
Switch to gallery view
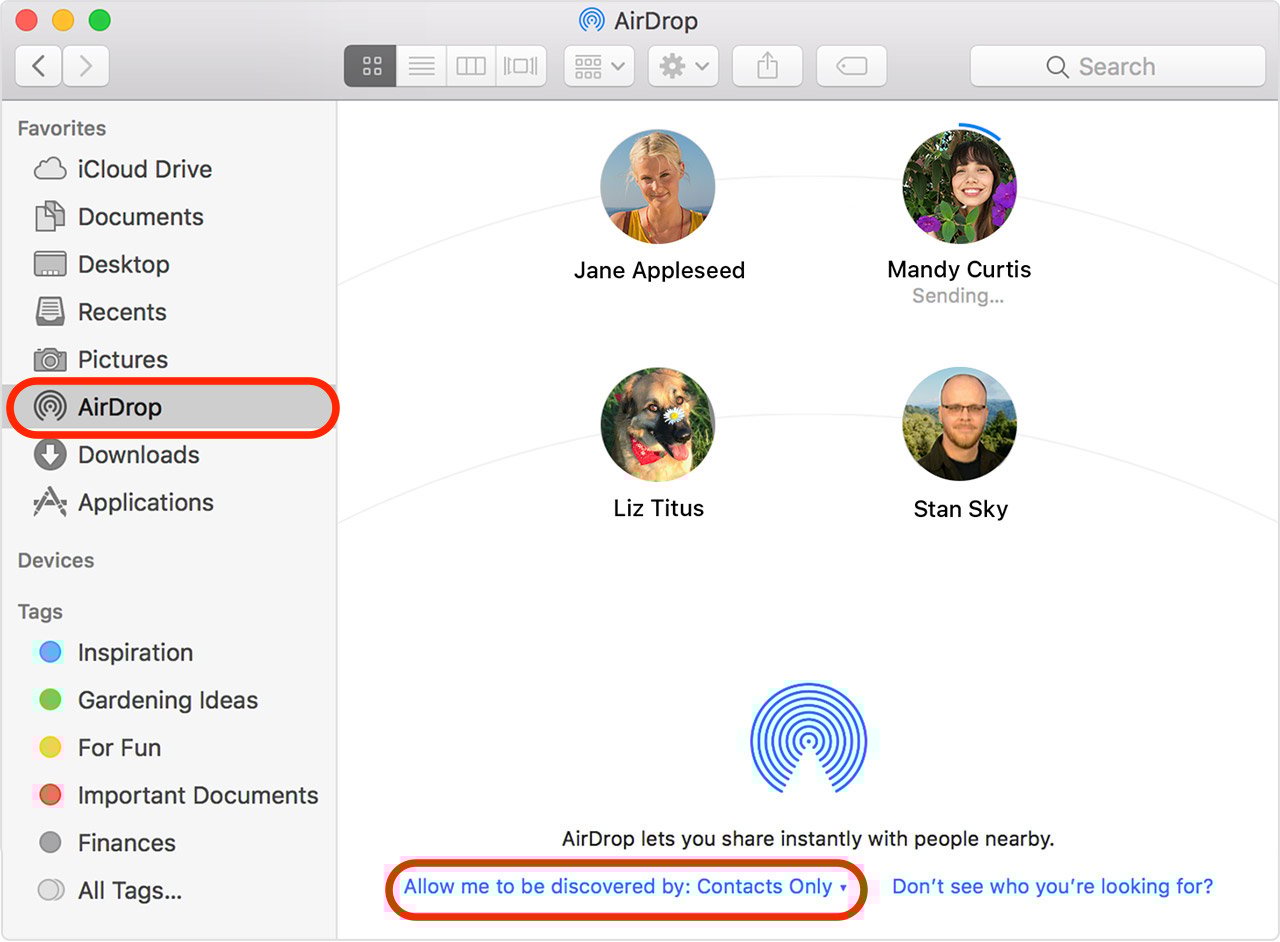point(521,67)
